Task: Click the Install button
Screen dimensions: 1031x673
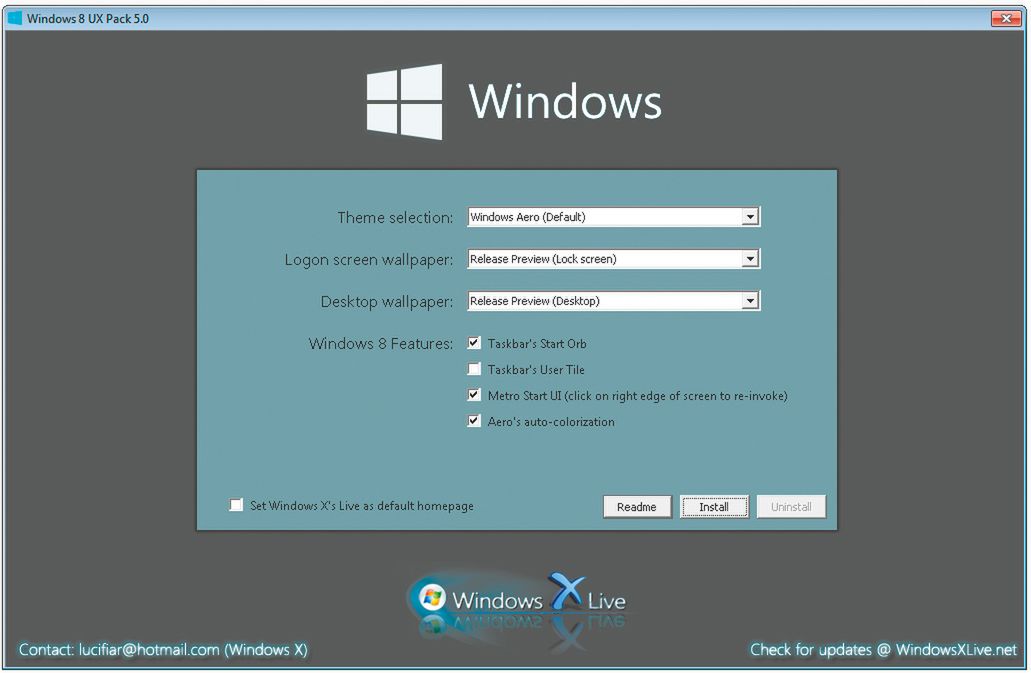Action: tap(714, 507)
